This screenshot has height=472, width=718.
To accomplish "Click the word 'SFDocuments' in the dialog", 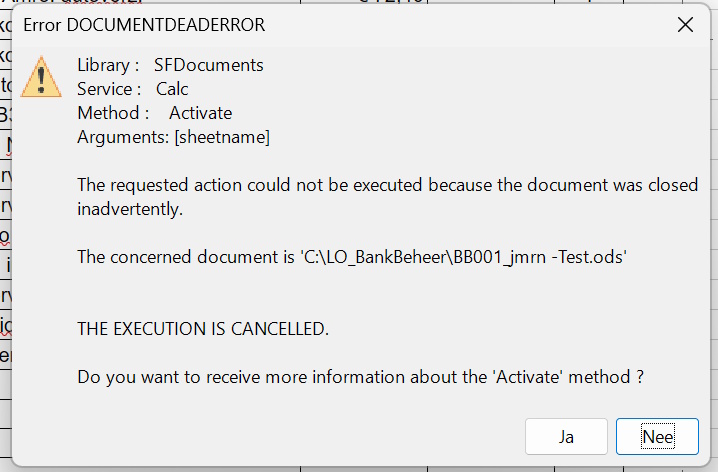I will coord(209,65).
